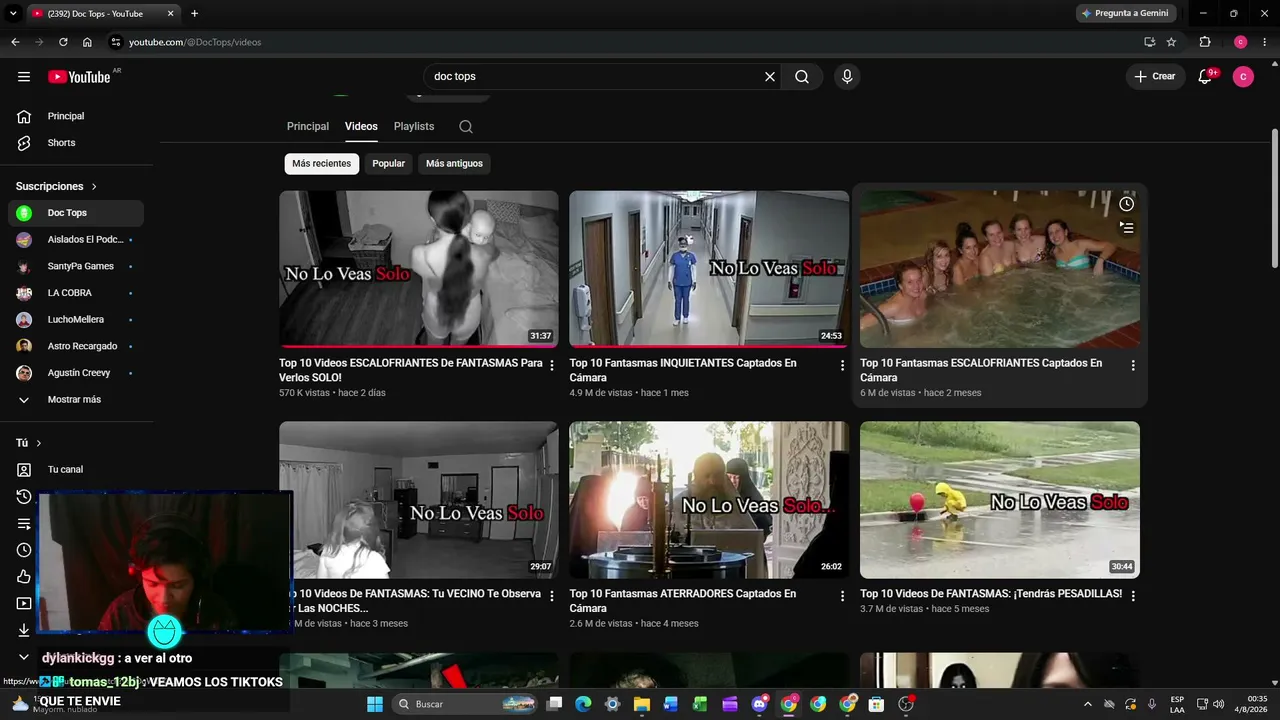This screenshot has width=1280, height=720.
Task: Open Discord from the taskbar
Action: (759, 704)
